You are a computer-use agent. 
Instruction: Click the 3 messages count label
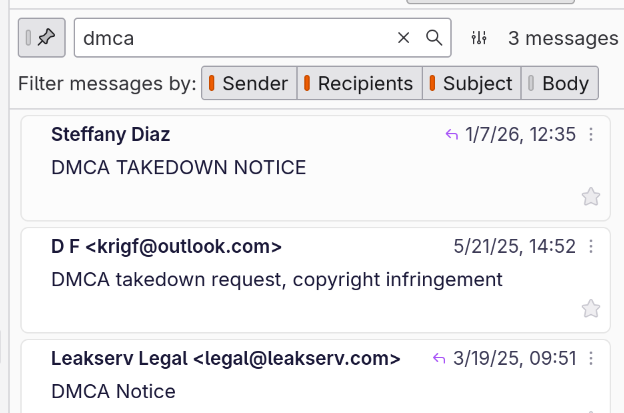point(563,38)
